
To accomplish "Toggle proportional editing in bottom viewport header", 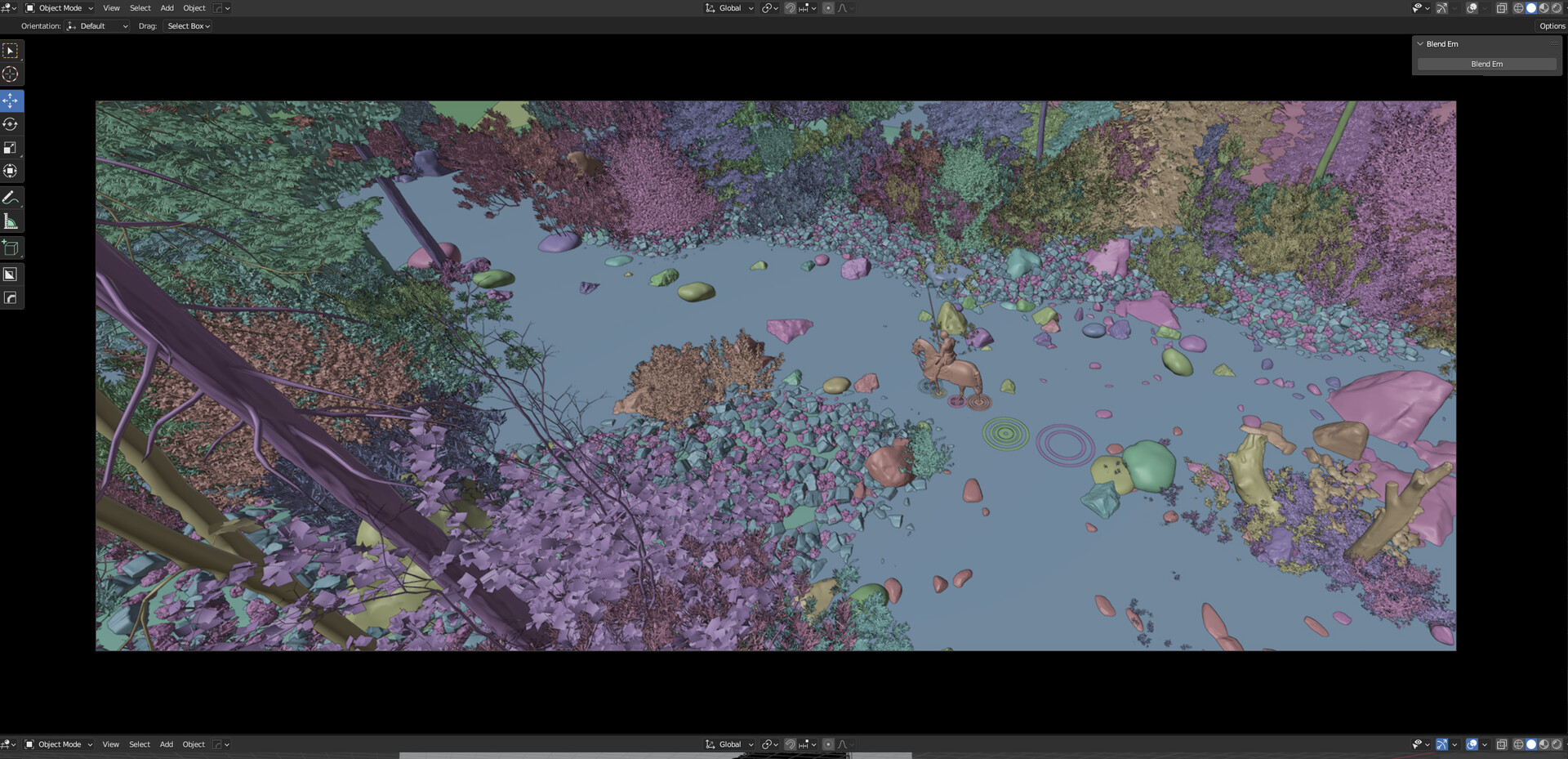I will (x=828, y=744).
